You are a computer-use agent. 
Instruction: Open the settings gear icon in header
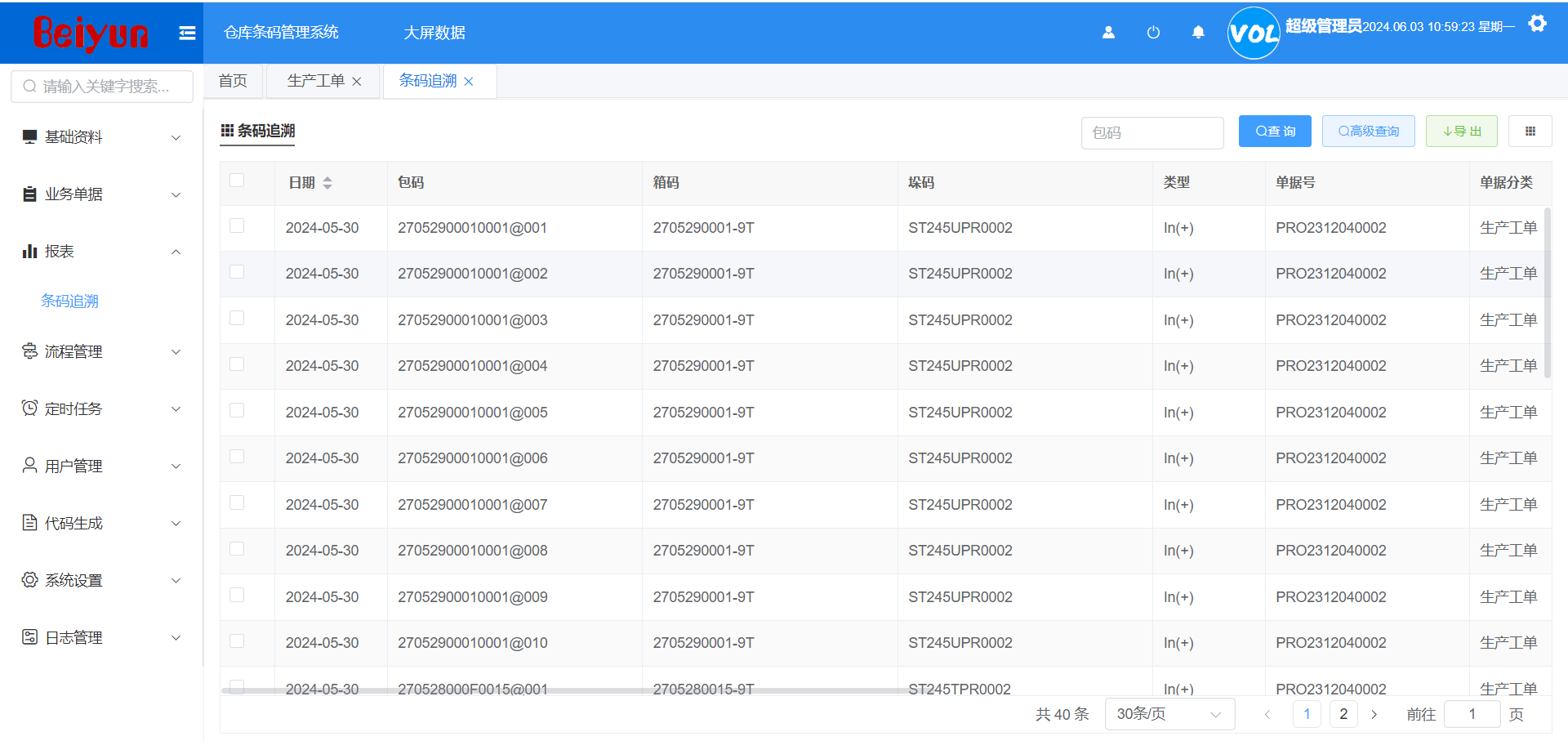point(1538,24)
